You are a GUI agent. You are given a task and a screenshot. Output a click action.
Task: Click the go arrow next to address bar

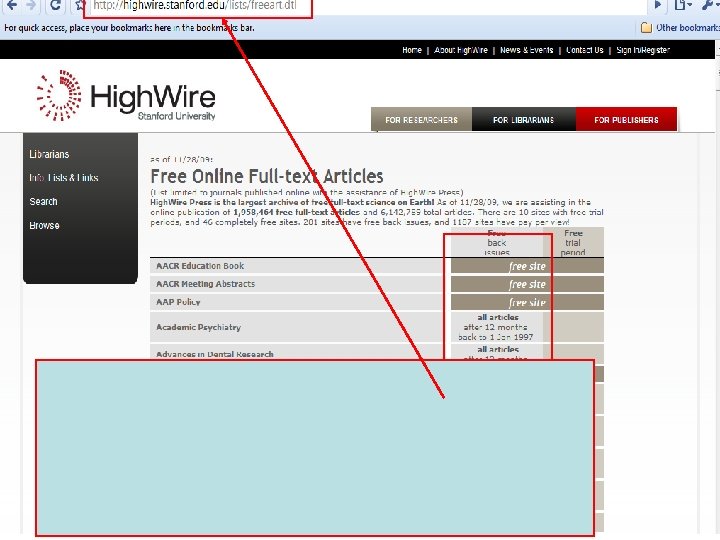click(x=658, y=6)
